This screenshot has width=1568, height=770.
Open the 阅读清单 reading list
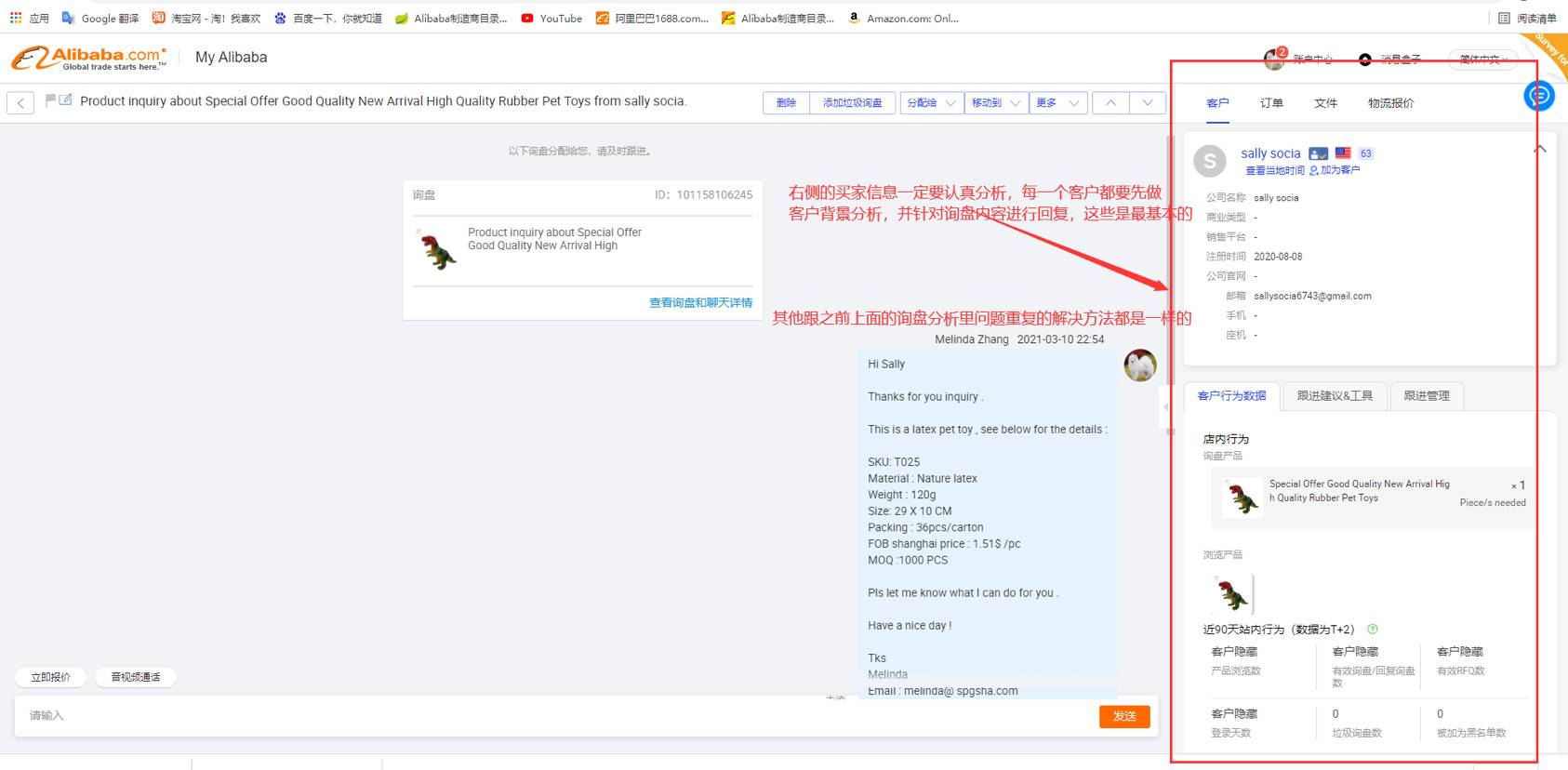pyautogui.click(x=1527, y=18)
